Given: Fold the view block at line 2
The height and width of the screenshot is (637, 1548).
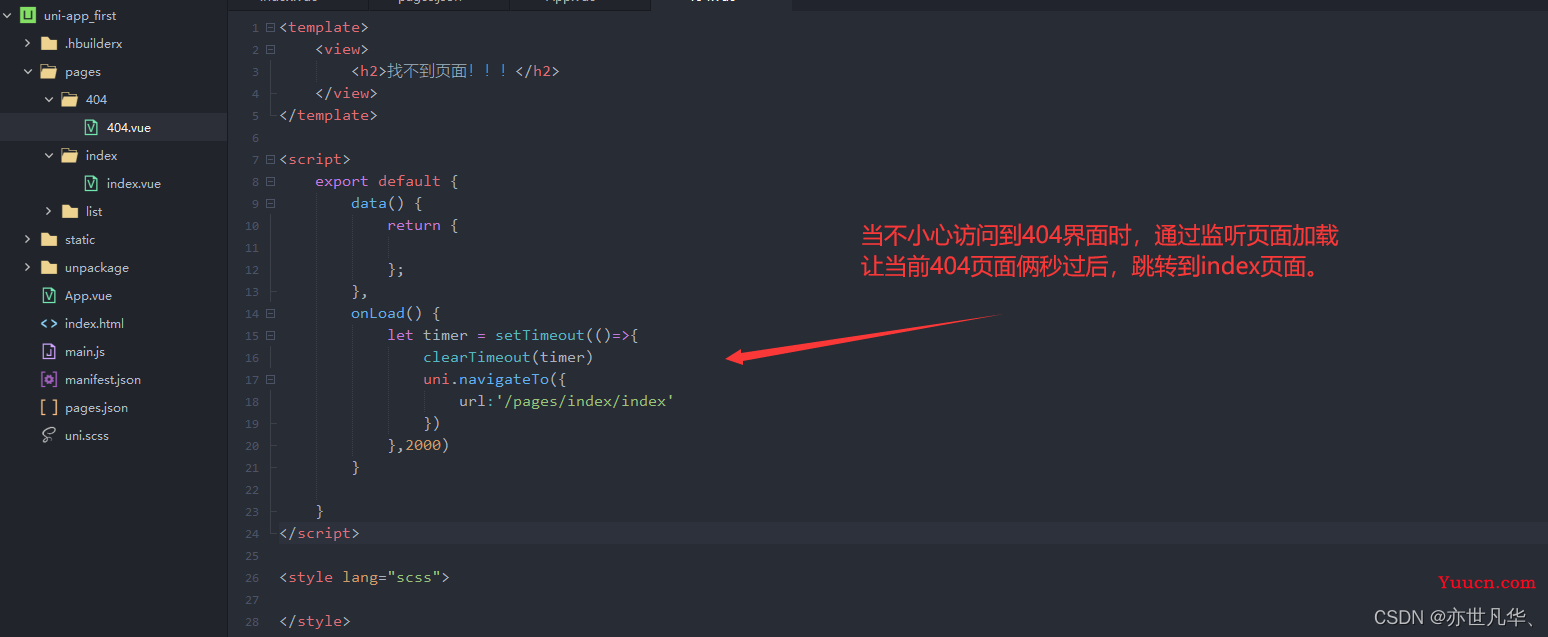Looking at the screenshot, I should tap(270, 50).
